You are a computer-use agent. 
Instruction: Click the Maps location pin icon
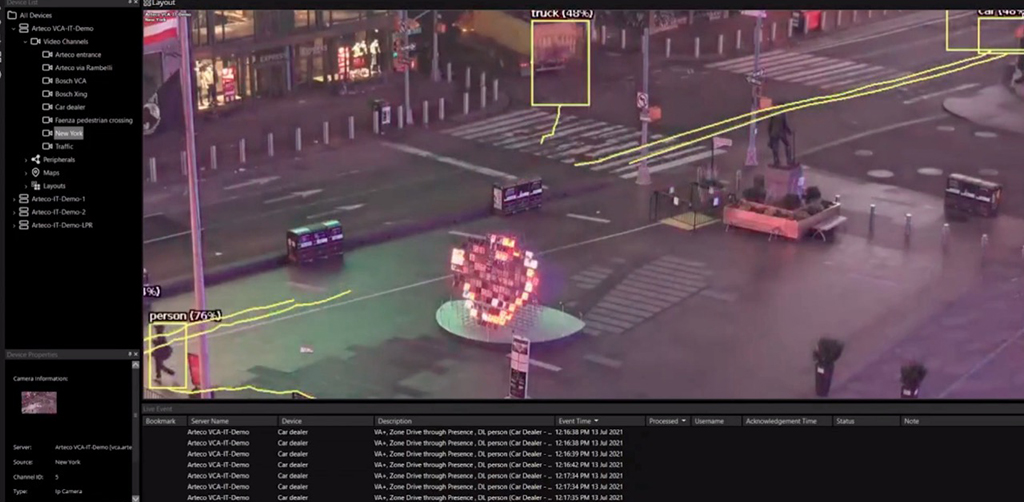(36, 172)
